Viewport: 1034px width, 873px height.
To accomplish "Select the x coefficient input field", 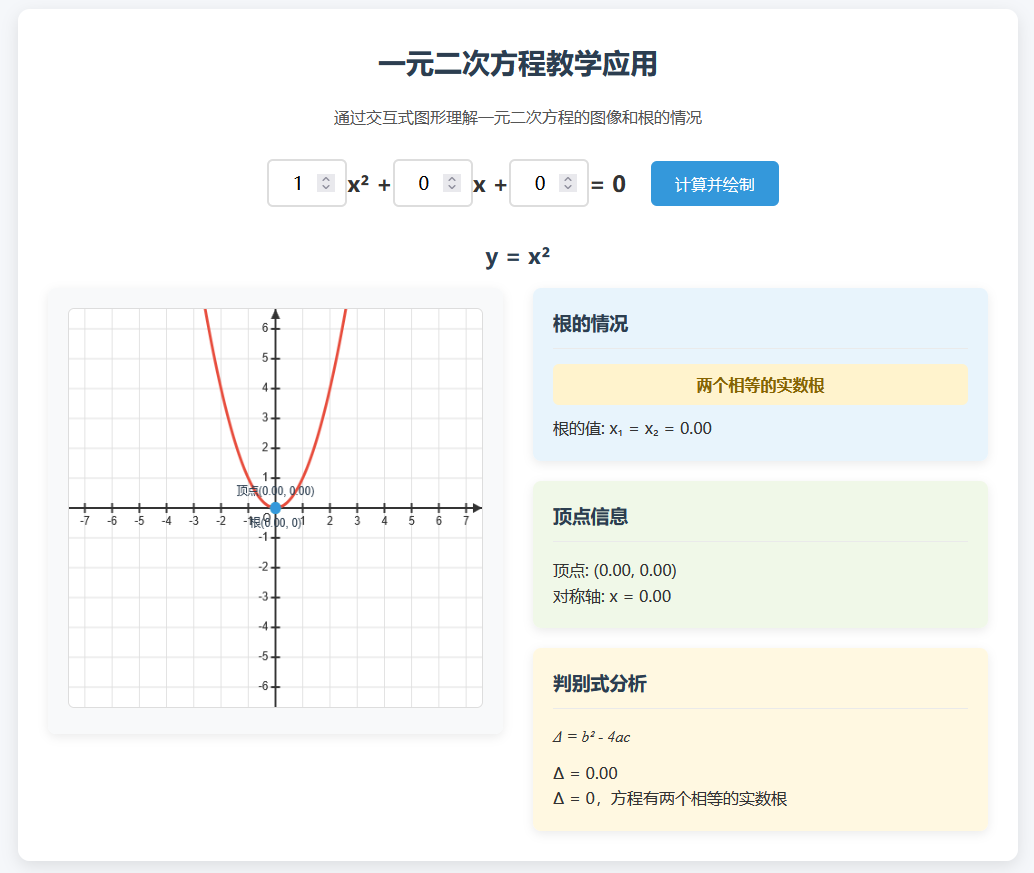I will click(x=423, y=183).
